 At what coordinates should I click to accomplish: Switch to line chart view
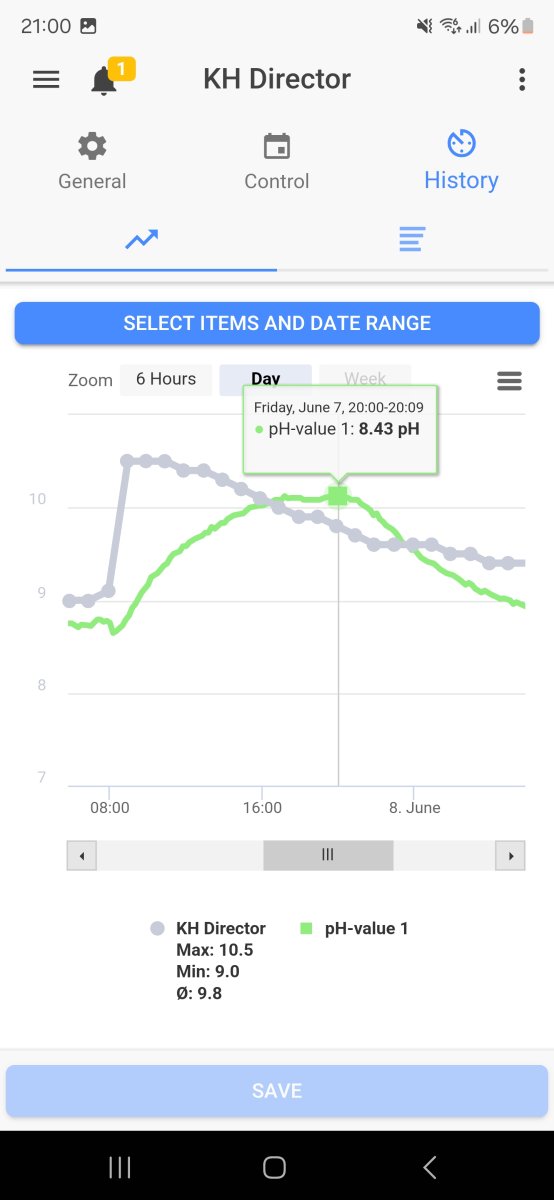click(x=141, y=239)
